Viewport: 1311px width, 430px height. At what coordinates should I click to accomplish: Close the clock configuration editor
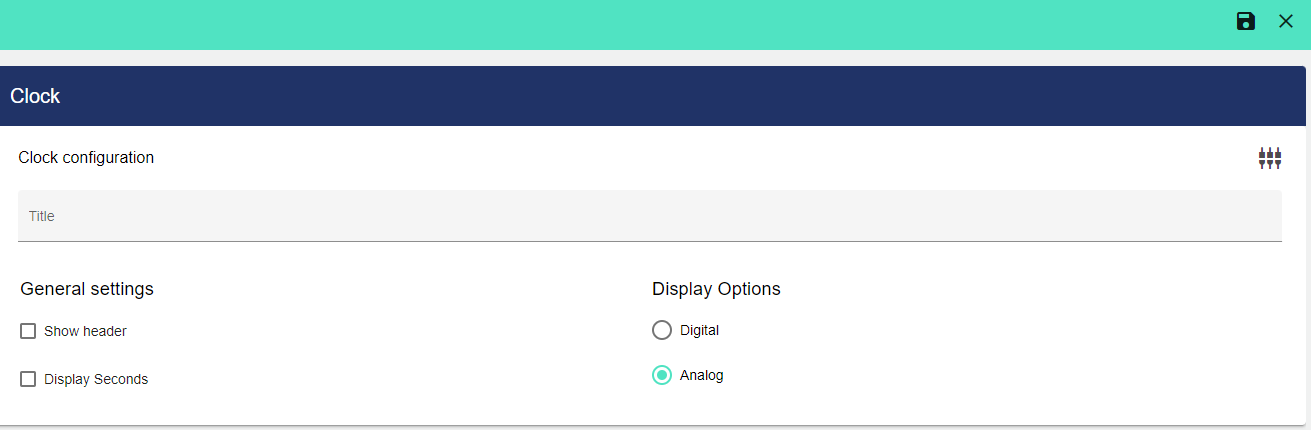coord(1286,21)
